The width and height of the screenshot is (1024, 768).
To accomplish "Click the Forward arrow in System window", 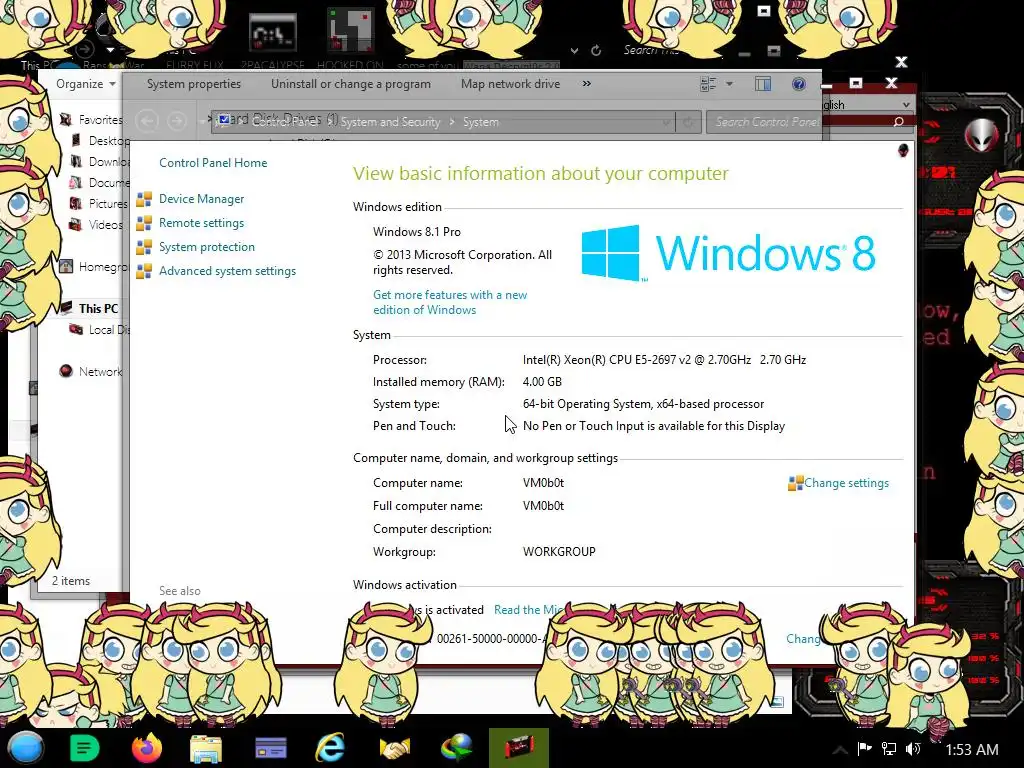I will coord(176,121).
